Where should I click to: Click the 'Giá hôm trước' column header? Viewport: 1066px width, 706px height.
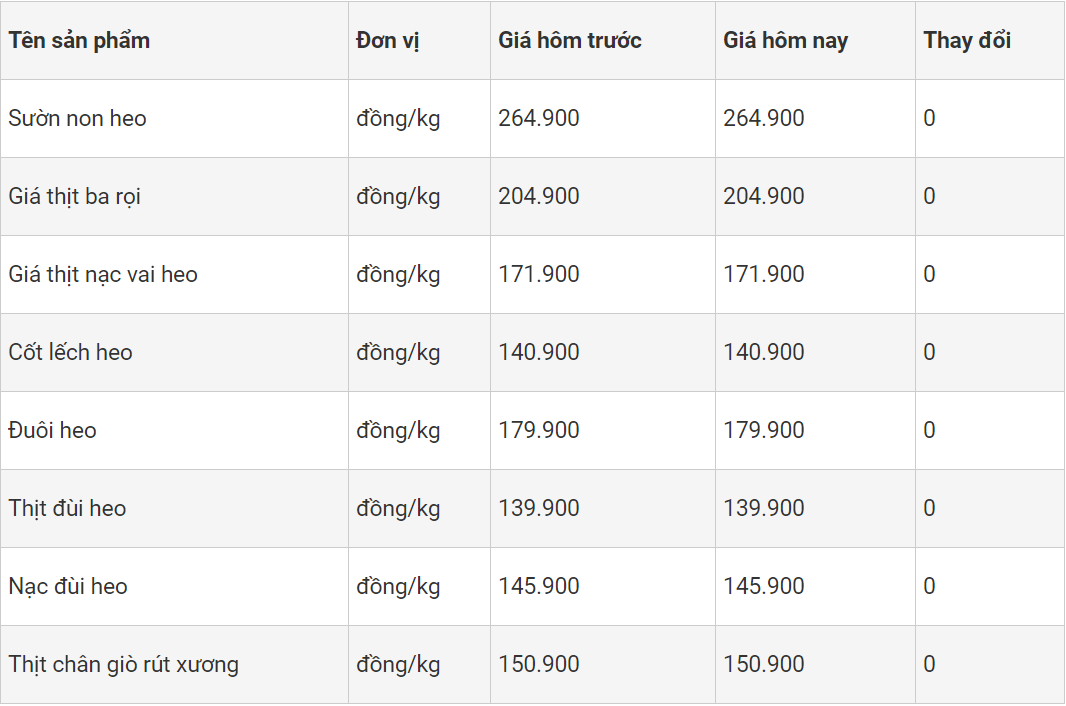(x=570, y=41)
